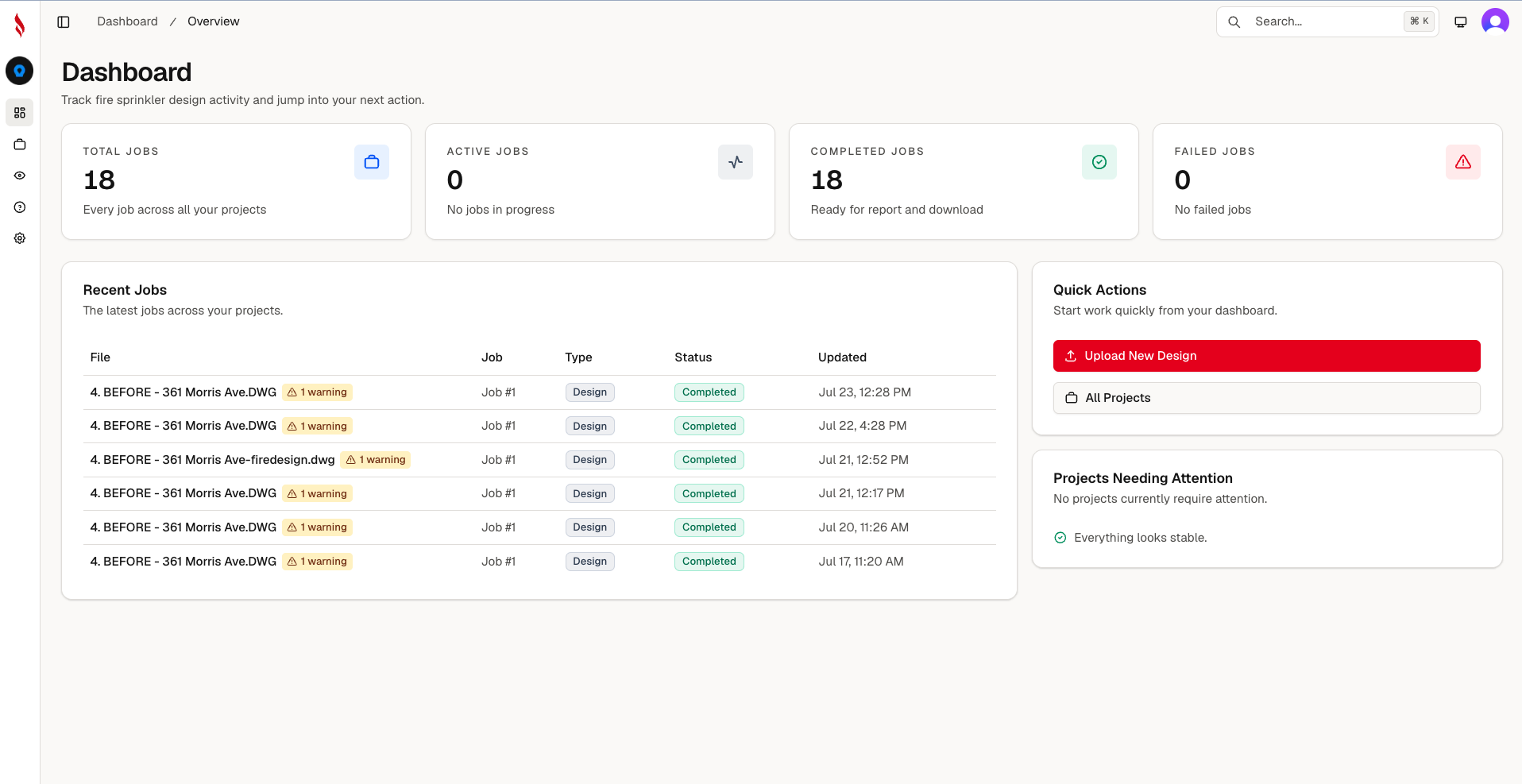Image resolution: width=1522 pixels, height=784 pixels.
Task: Click the Failed Jobs warning triangle icon
Action: (1463, 162)
